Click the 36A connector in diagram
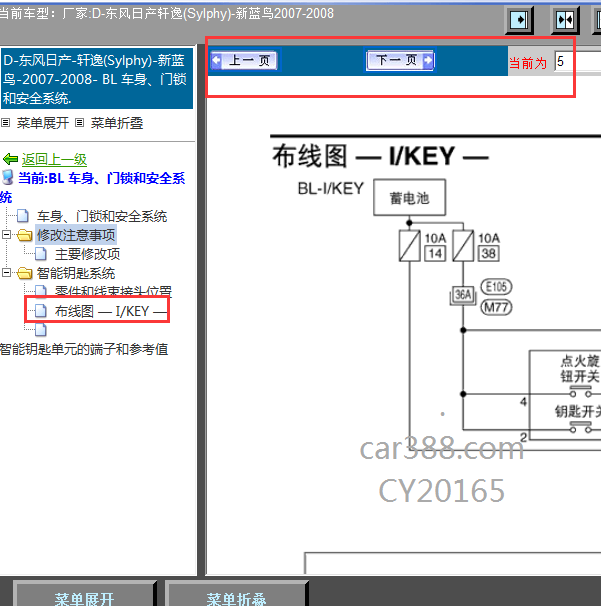This screenshot has width=601, height=606. [x=463, y=295]
